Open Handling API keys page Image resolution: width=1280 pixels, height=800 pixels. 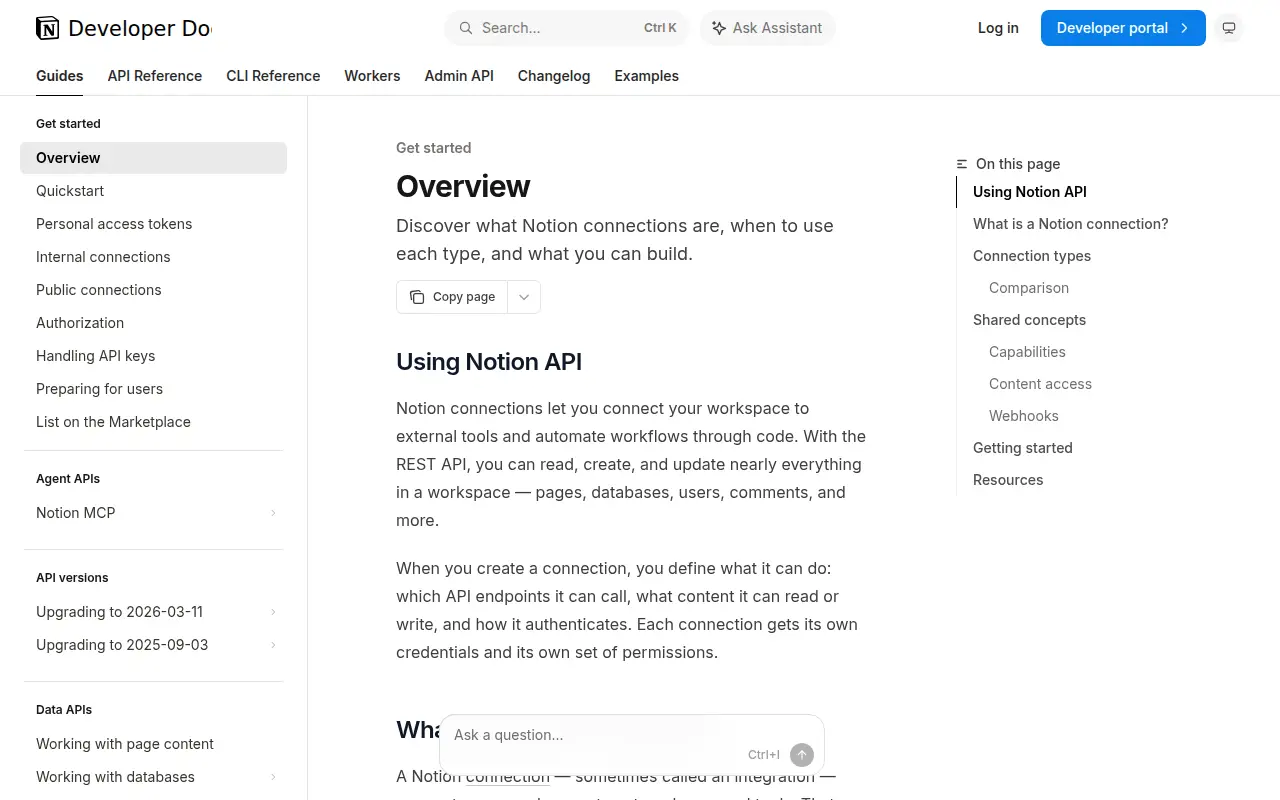coord(153,356)
